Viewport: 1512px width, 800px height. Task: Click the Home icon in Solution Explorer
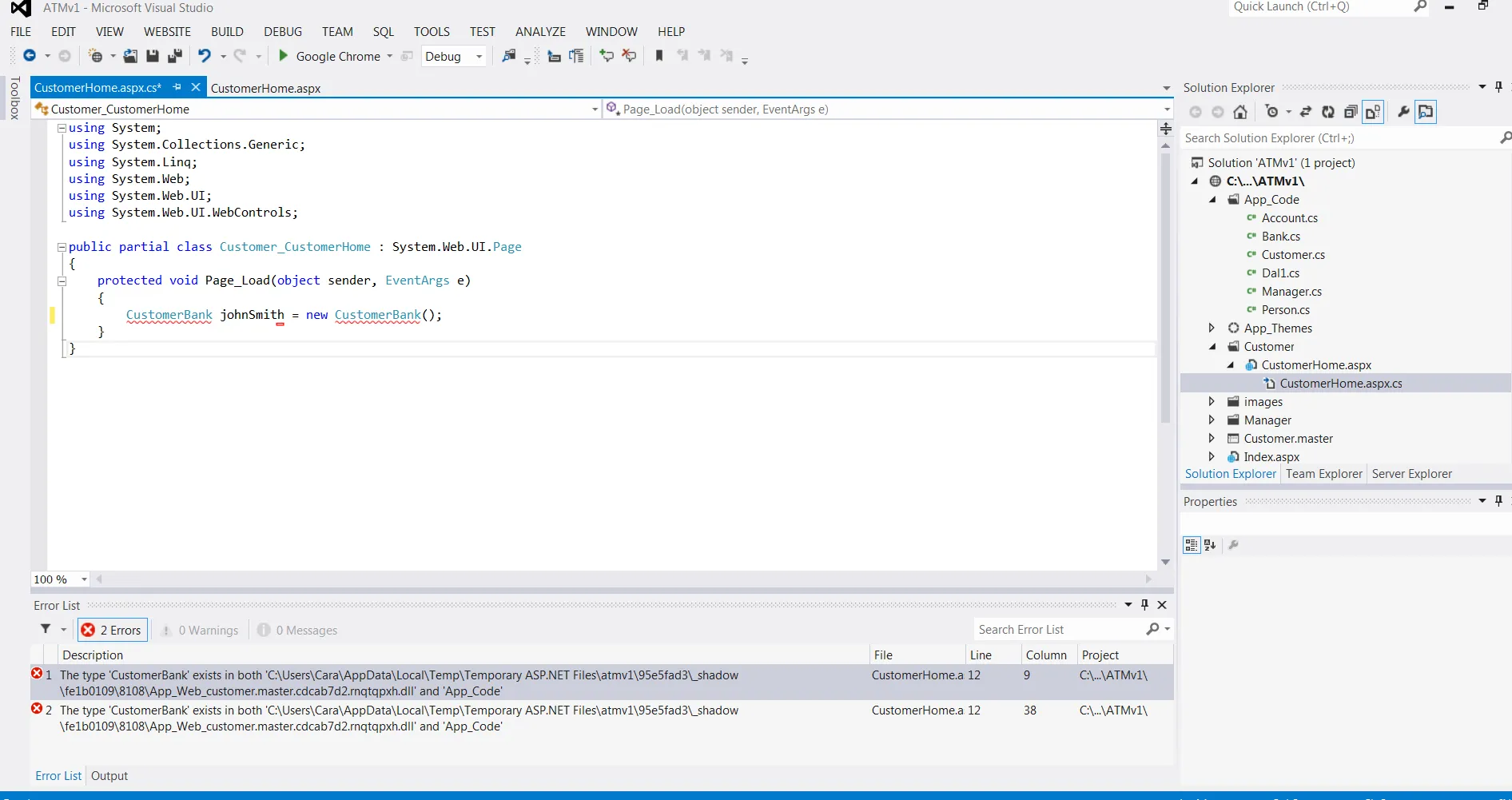1240,113
